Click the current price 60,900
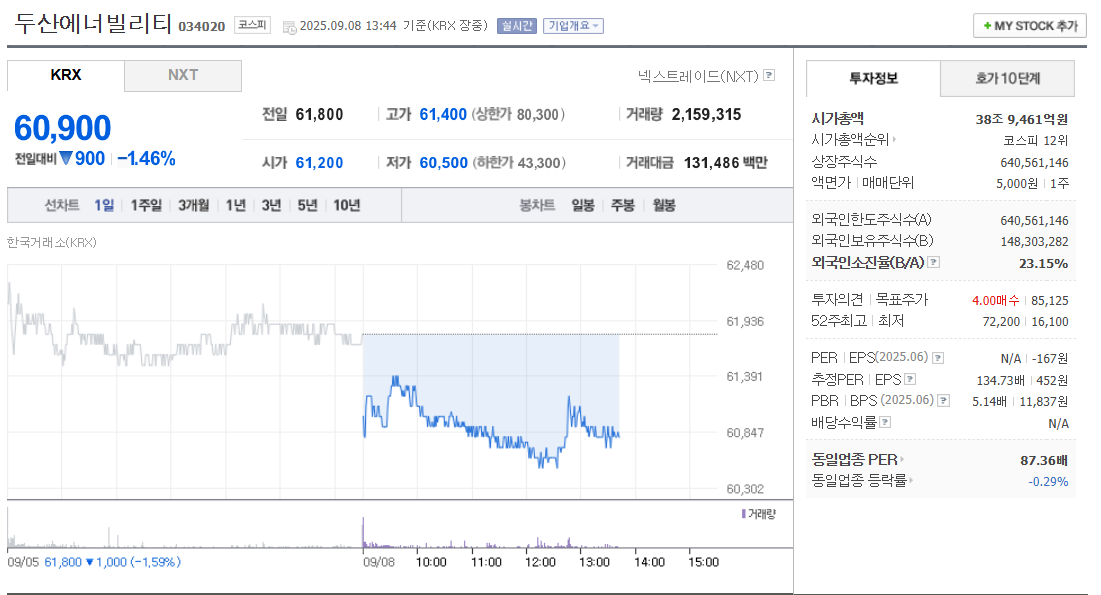The height and width of the screenshot is (595, 1101). point(62,129)
